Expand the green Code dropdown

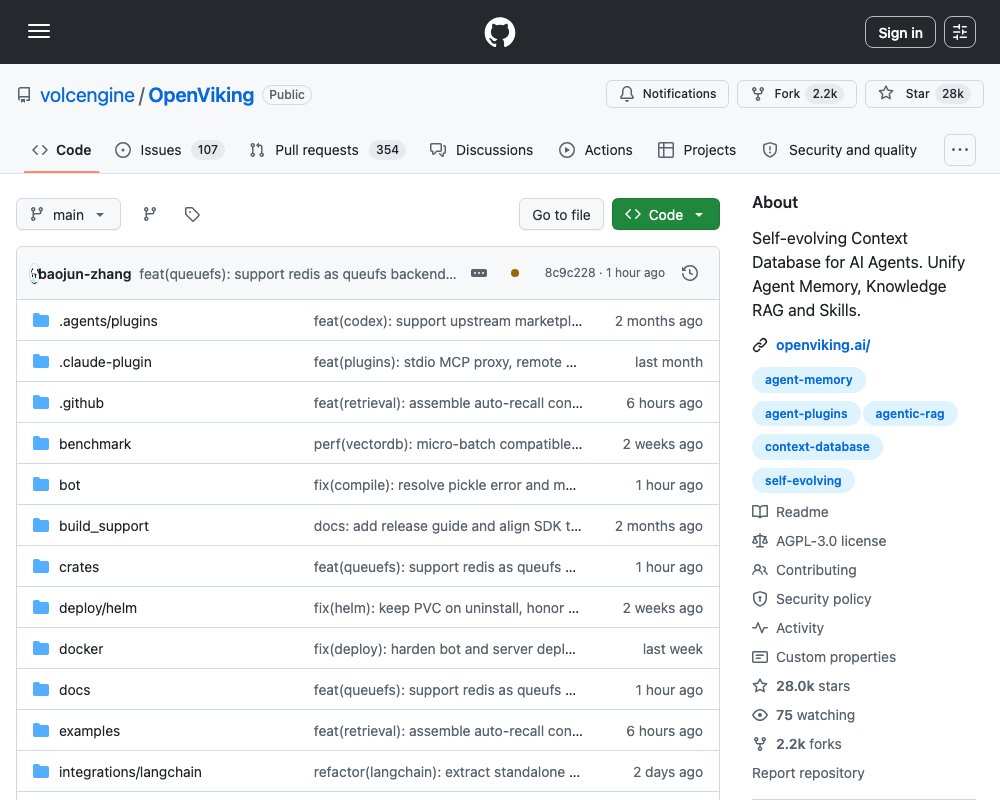(666, 215)
